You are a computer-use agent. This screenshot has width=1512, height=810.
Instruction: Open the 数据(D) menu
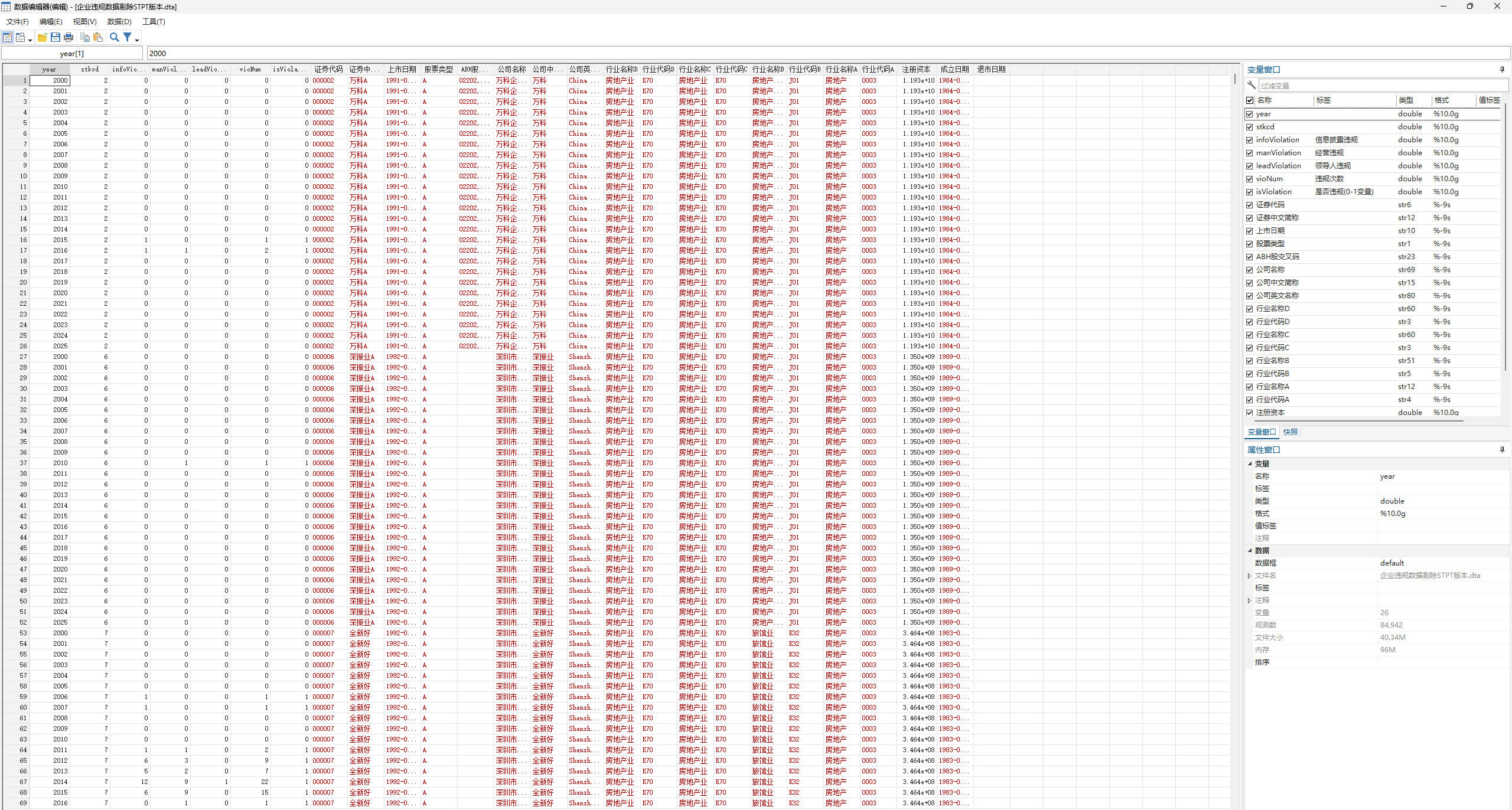coord(119,21)
